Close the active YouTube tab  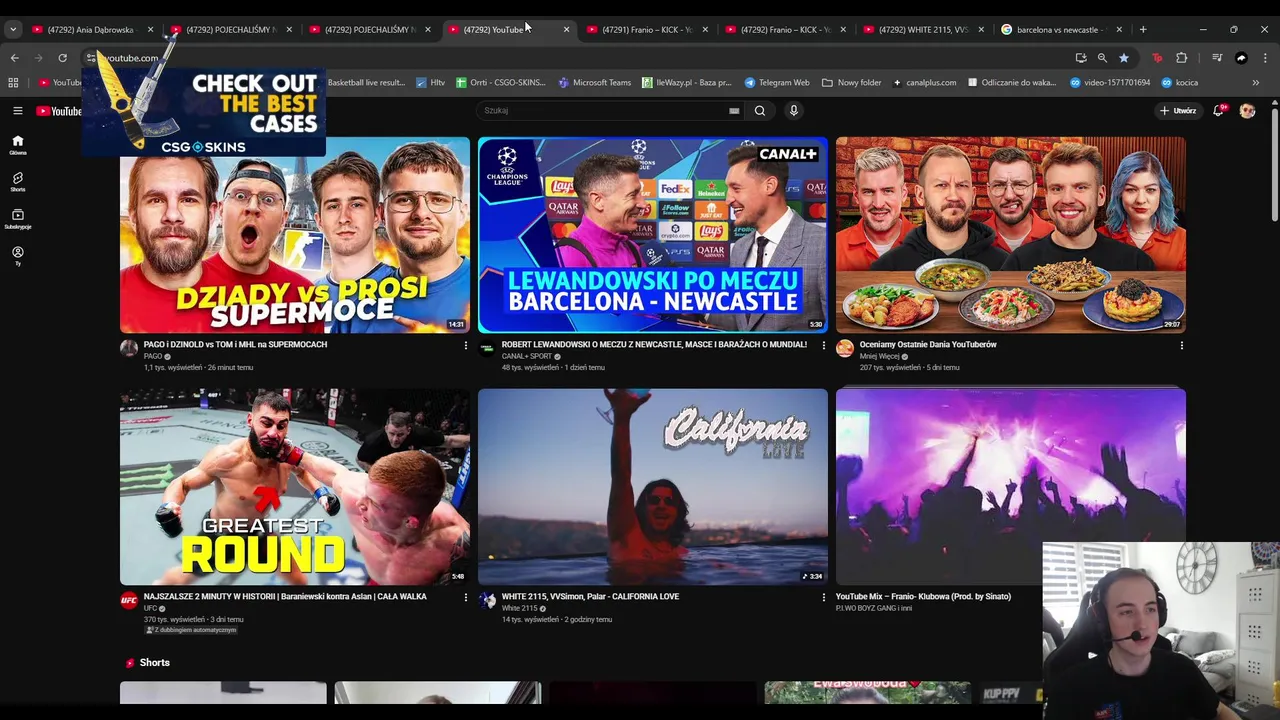click(566, 30)
